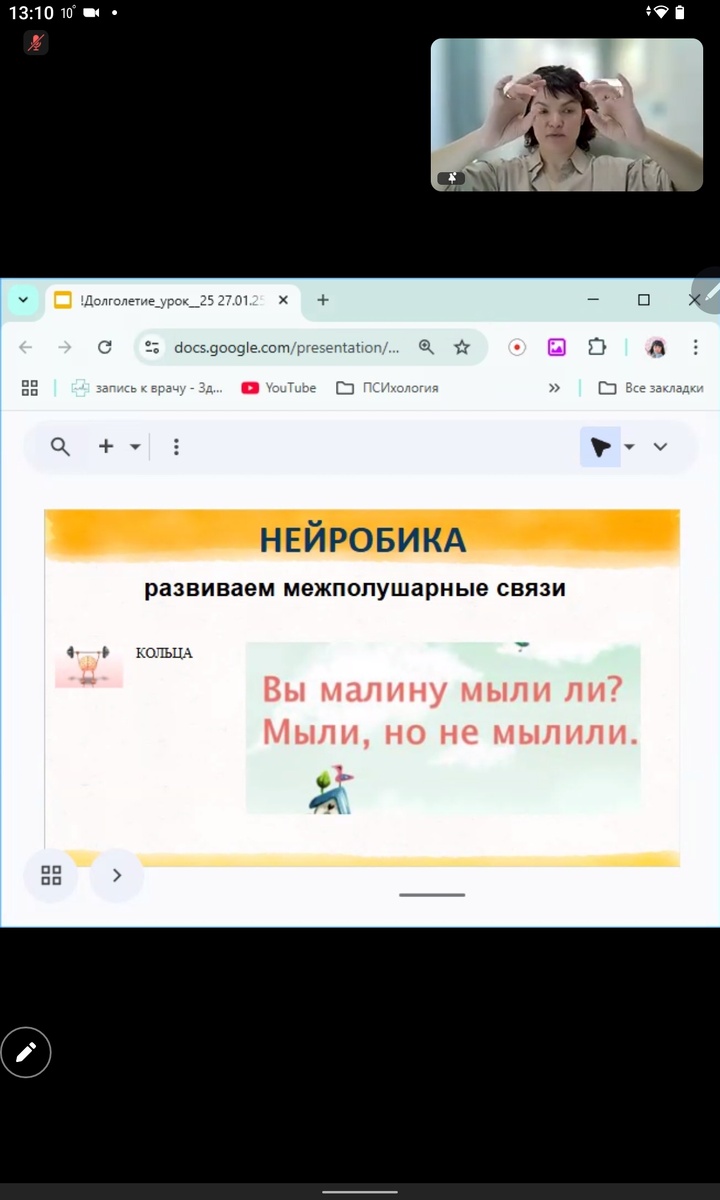Image resolution: width=720 pixels, height=1200 pixels.
Task: Click the КОЛЬЦА label on slide
Action: [164, 653]
